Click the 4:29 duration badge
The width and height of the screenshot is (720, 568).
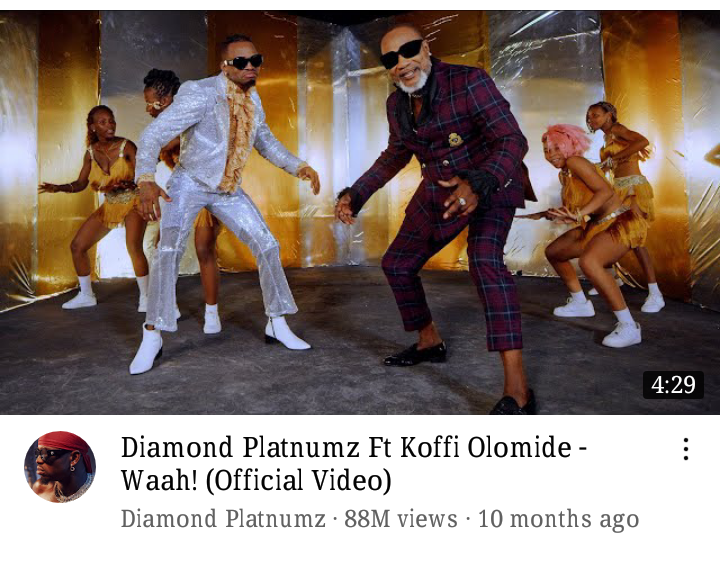pos(673,385)
